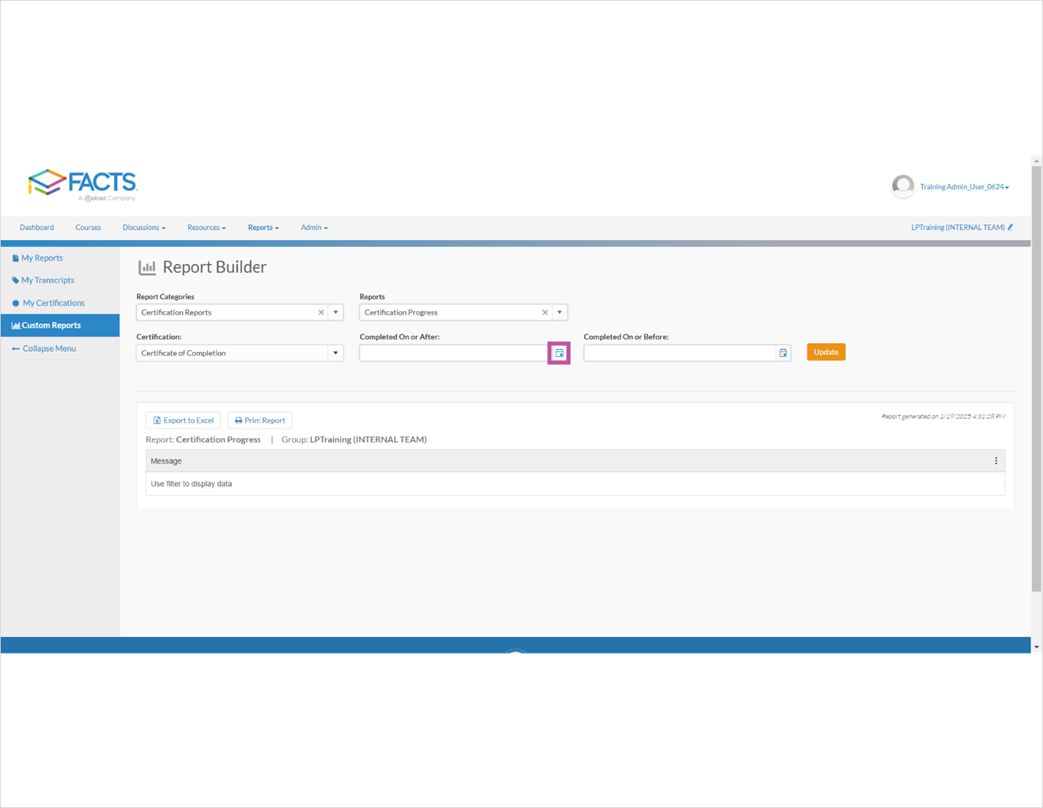Go to Dashboard

[x=37, y=227]
